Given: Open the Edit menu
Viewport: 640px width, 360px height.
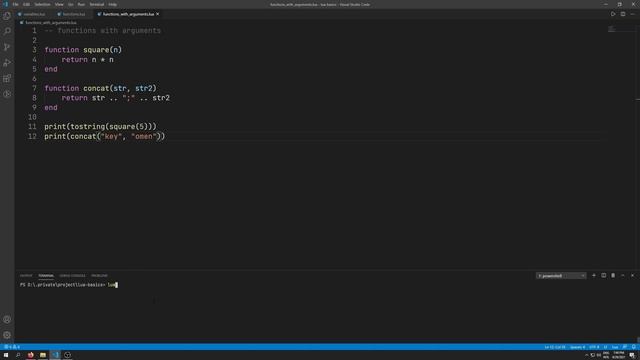Looking at the screenshot, I should pos(27,4).
